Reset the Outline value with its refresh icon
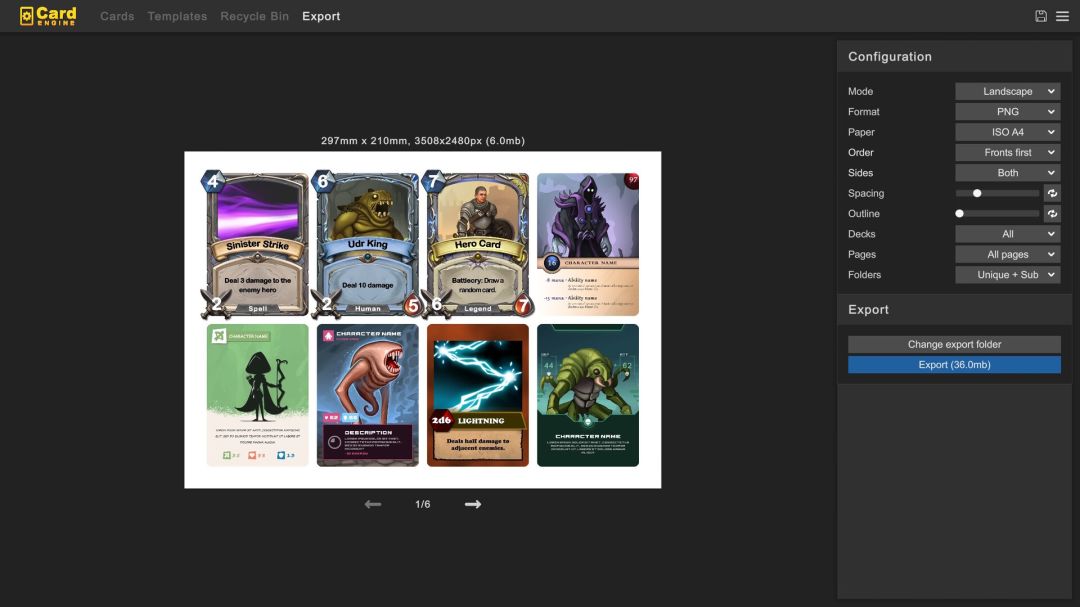Image resolution: width=1080 pixels, height=607 pixels. coord(1051,213)
